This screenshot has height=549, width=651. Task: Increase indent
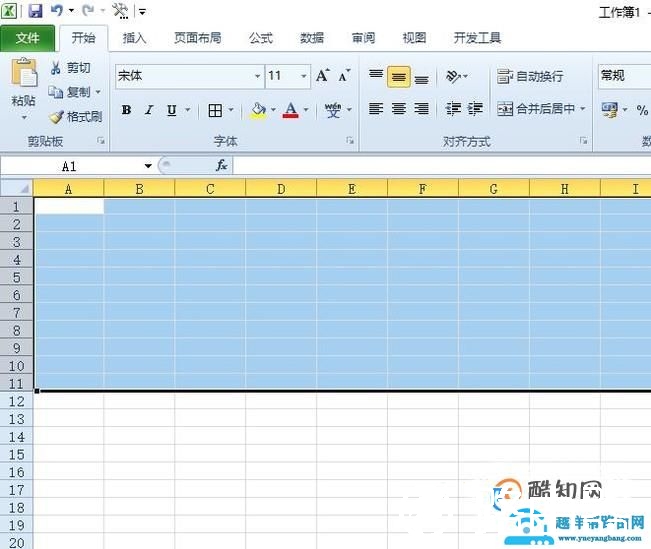[475, 109]
